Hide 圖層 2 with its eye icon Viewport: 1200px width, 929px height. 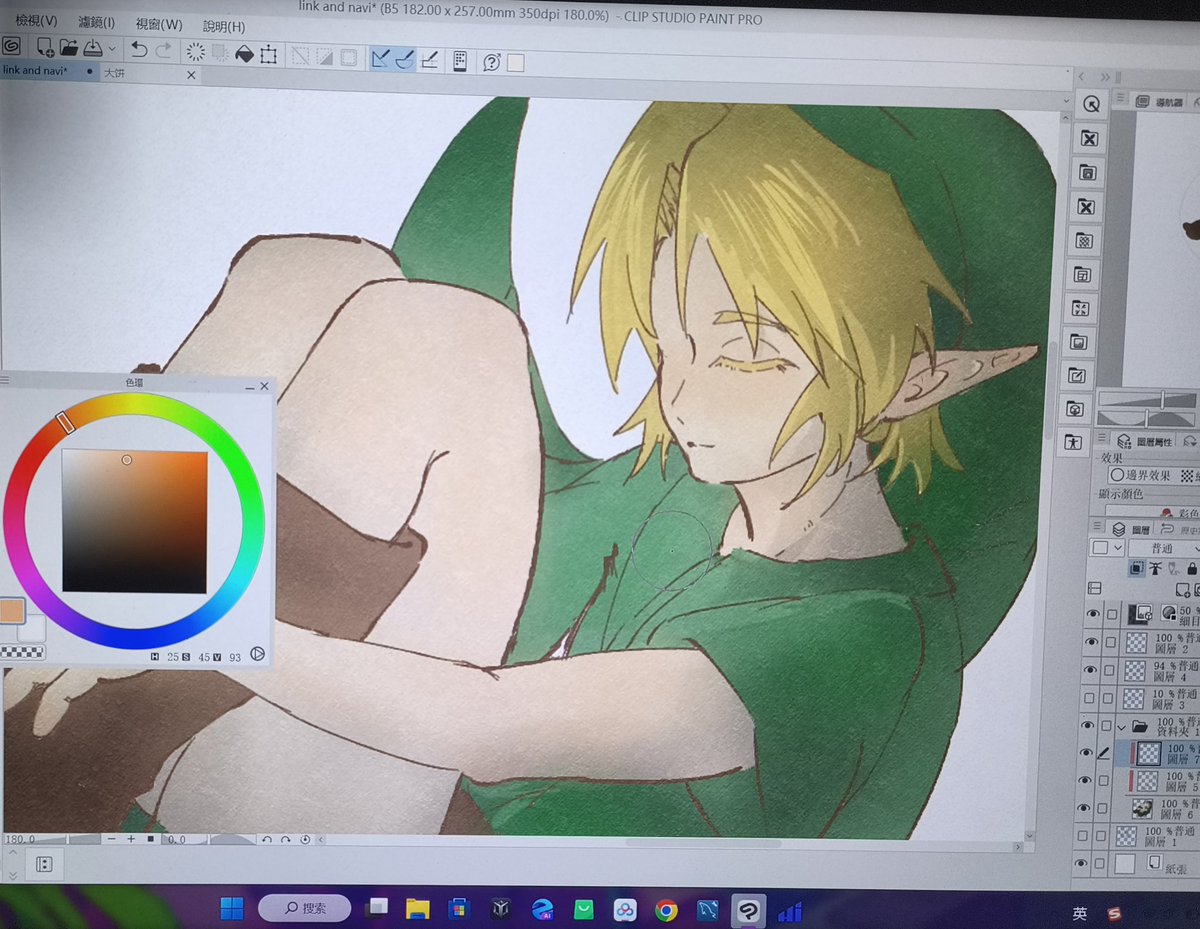[1092, 642]
